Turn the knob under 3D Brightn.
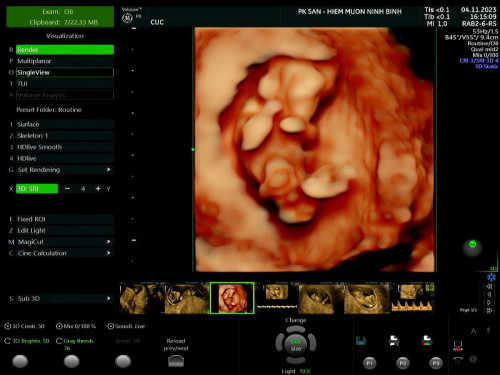The image size is (500, 375). point(20,361)
